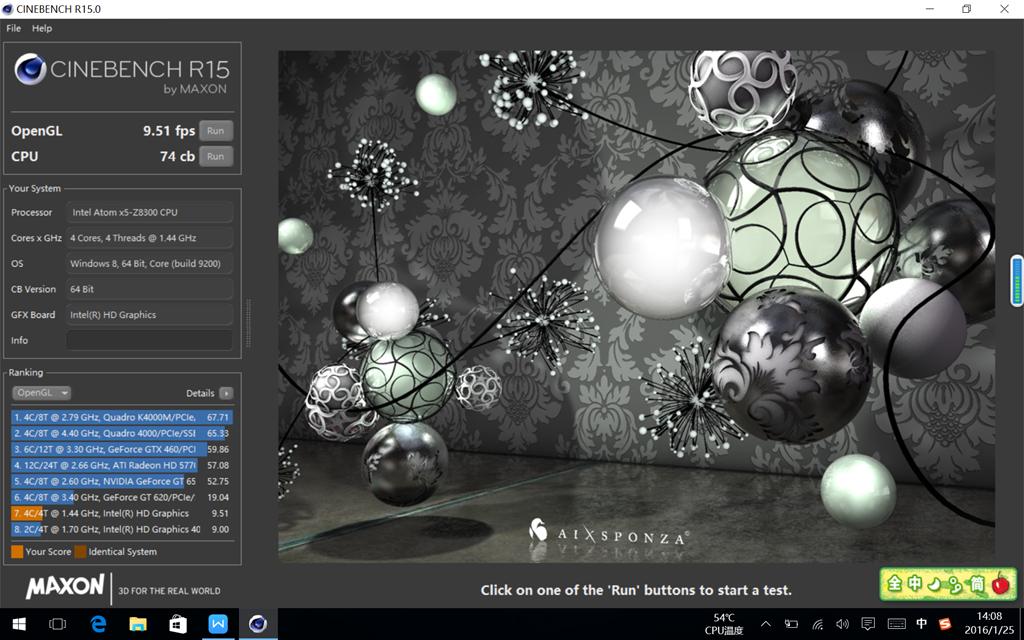Expand ranking Details with arrow button
This screenshot has height=640, width=1024.
226,393
